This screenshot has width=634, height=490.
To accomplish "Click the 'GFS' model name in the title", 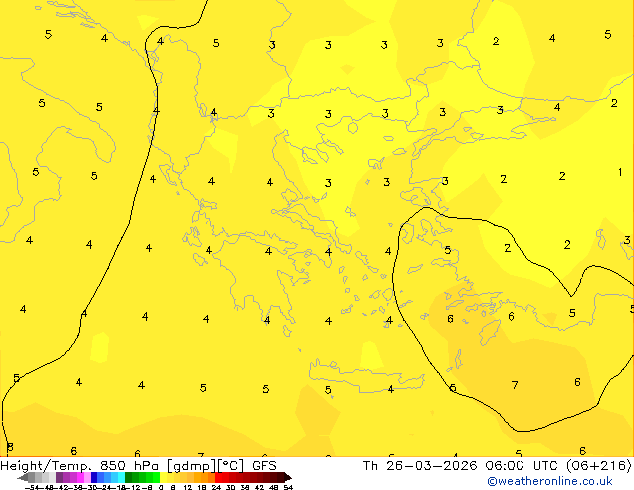I will (x=264, y=466).
